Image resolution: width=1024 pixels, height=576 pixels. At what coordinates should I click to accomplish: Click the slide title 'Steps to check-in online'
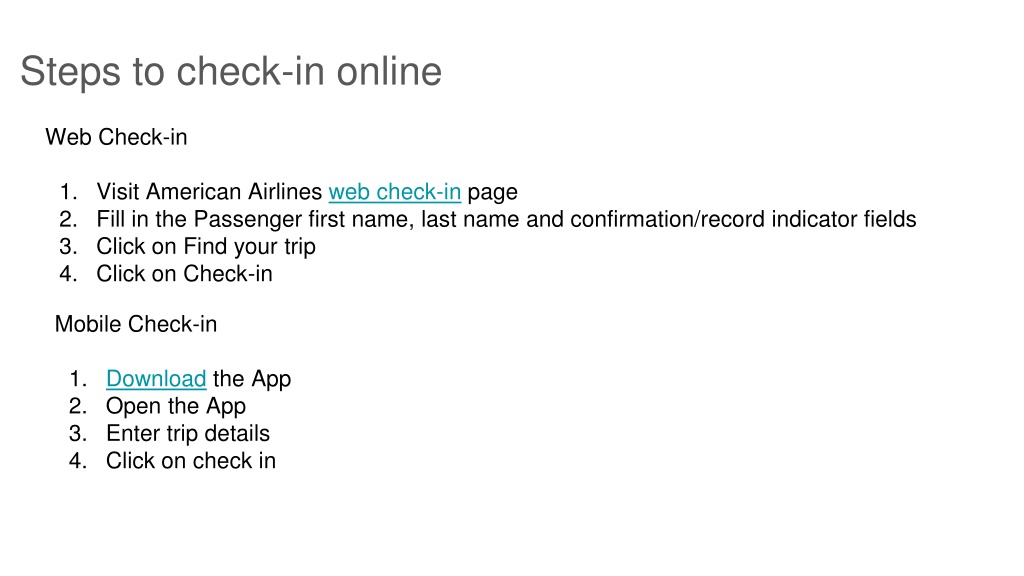[x=231, y=71]
